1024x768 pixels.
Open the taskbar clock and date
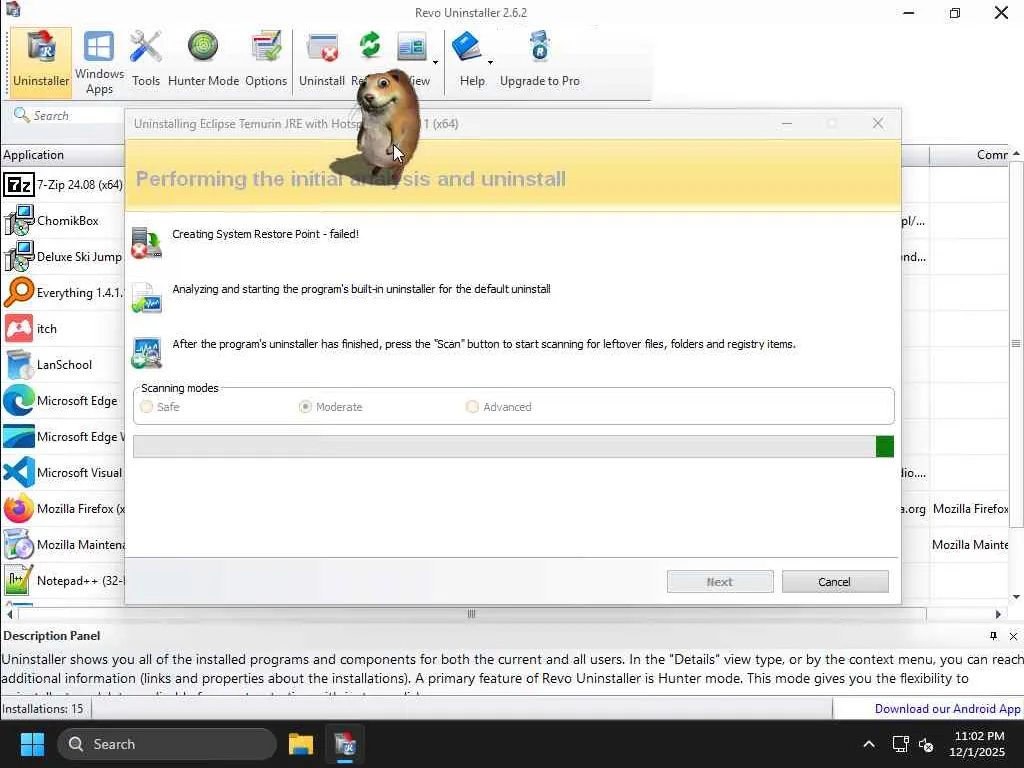tap(978, 744)
